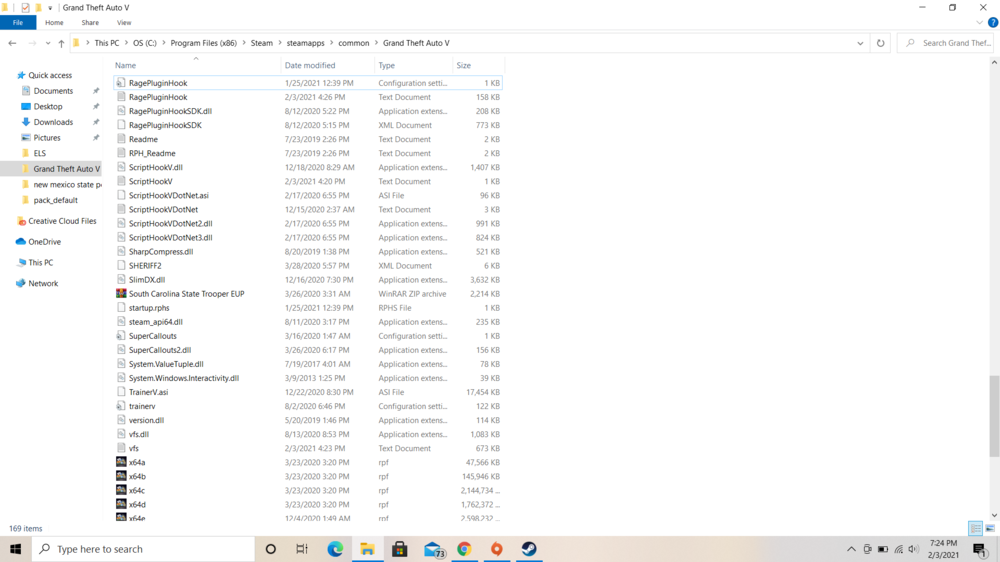Open Task View on the taskbar

tap(302, 549)
